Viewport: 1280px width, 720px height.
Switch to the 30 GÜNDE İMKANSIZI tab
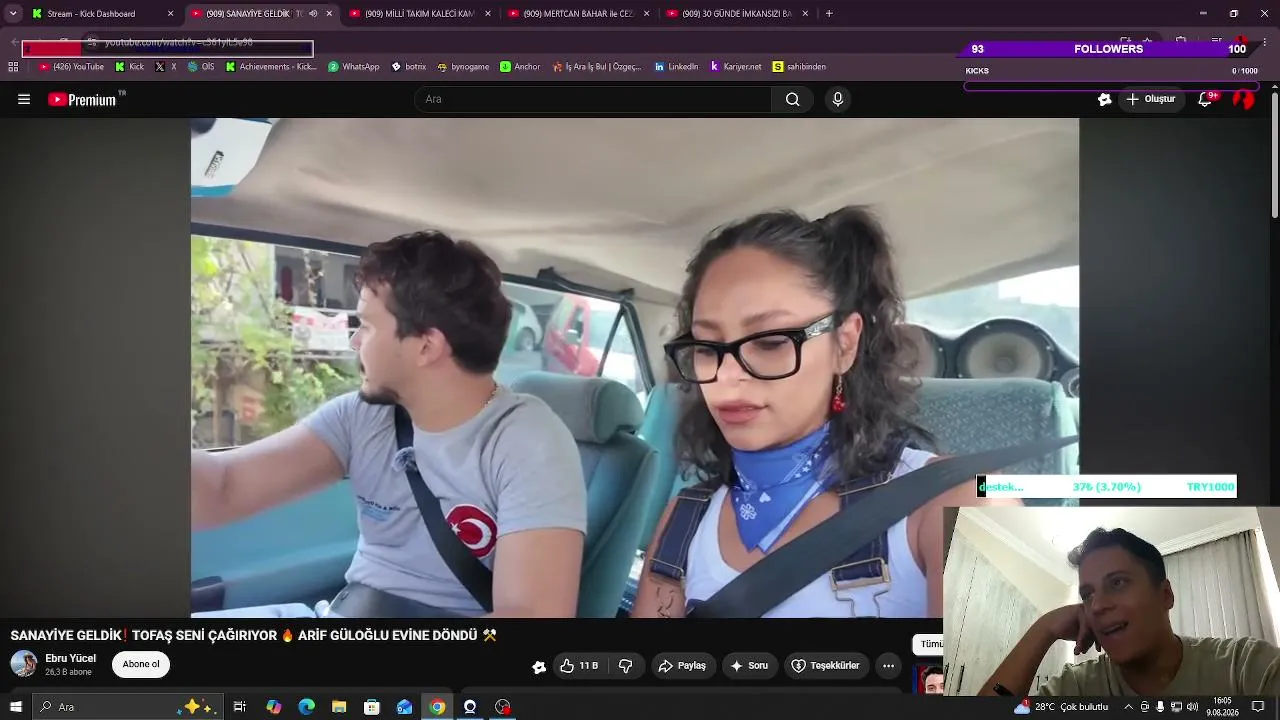pyautogui.click(x=737, y=14)
